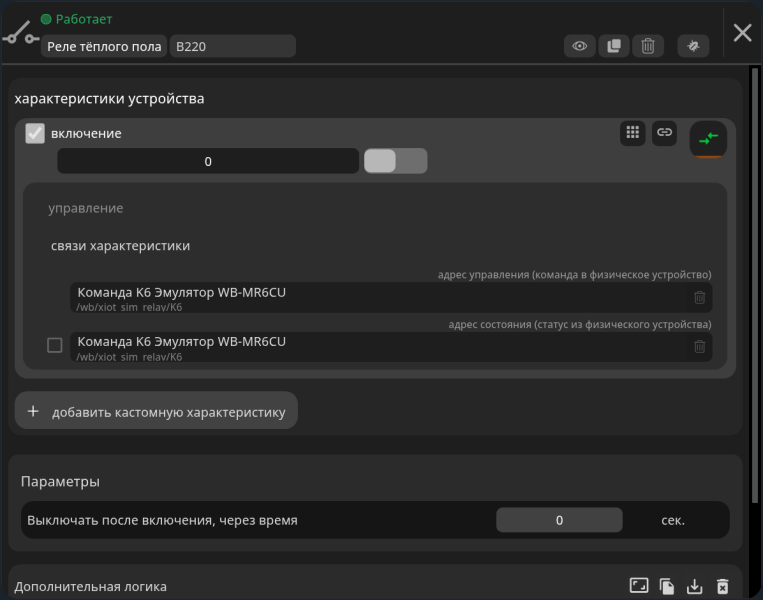Edit the device name Реле тёплого пола
763x600 pixels.
pos(104,46)
